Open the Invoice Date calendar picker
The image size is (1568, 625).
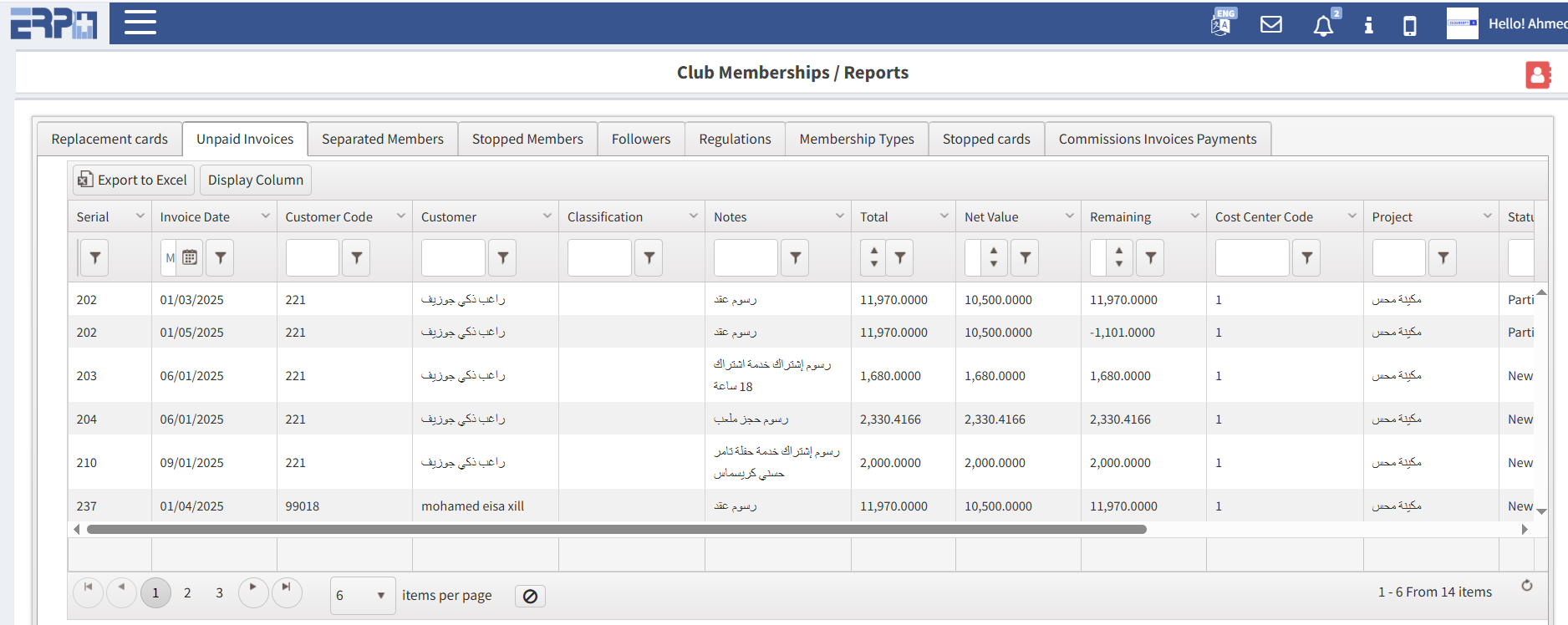190,258
